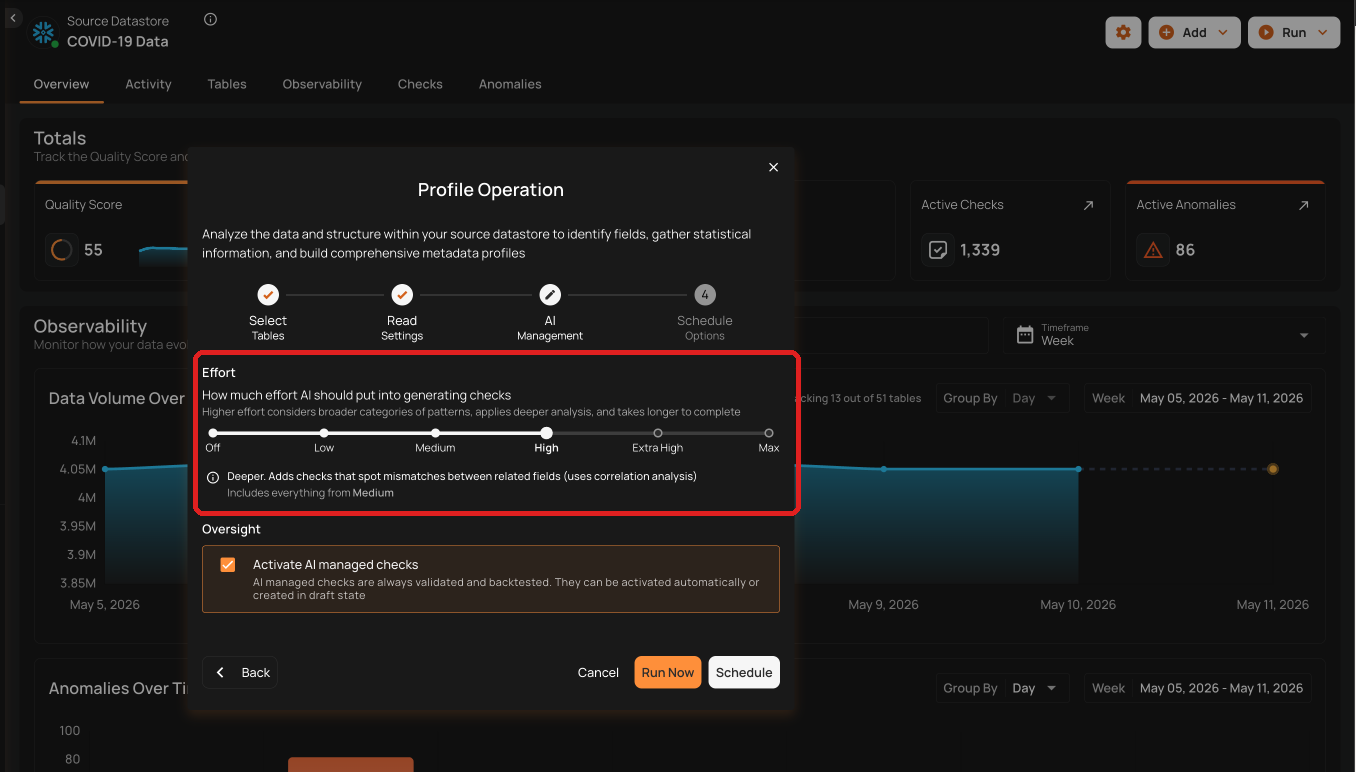Open the Anomalies tab
The height and width of the screenshot is (772, 1356).
pyautogui.click(x=510, y=84)
